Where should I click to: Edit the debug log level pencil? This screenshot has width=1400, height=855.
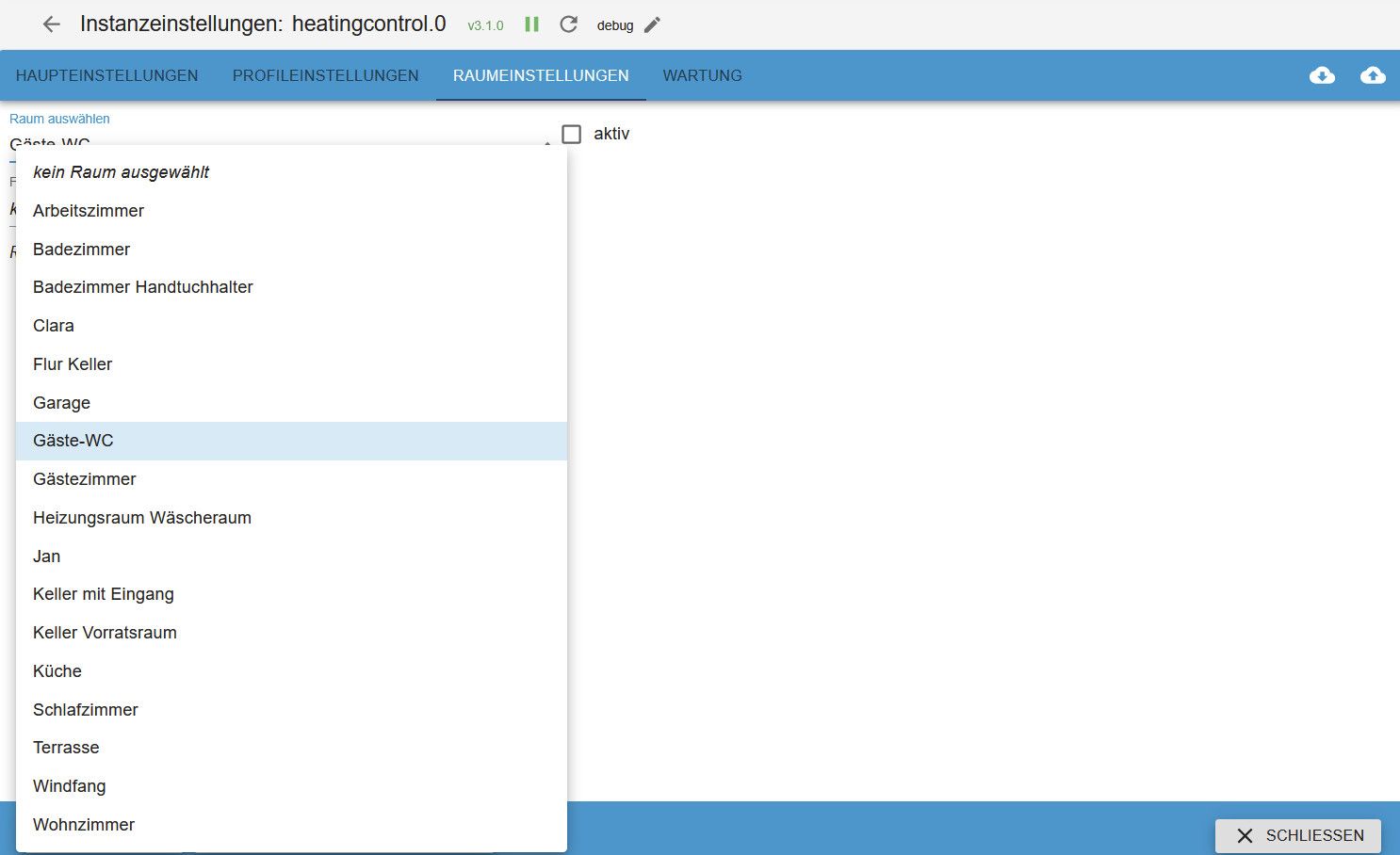tap(652, 25)
